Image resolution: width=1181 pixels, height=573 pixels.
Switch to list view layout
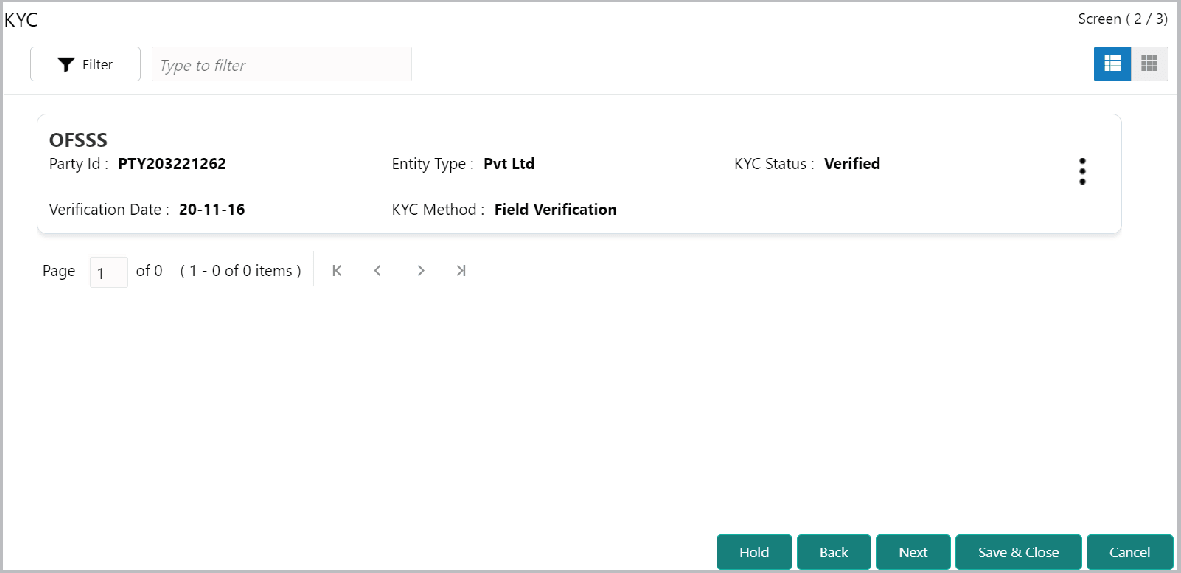click(x=1112, y=64)
